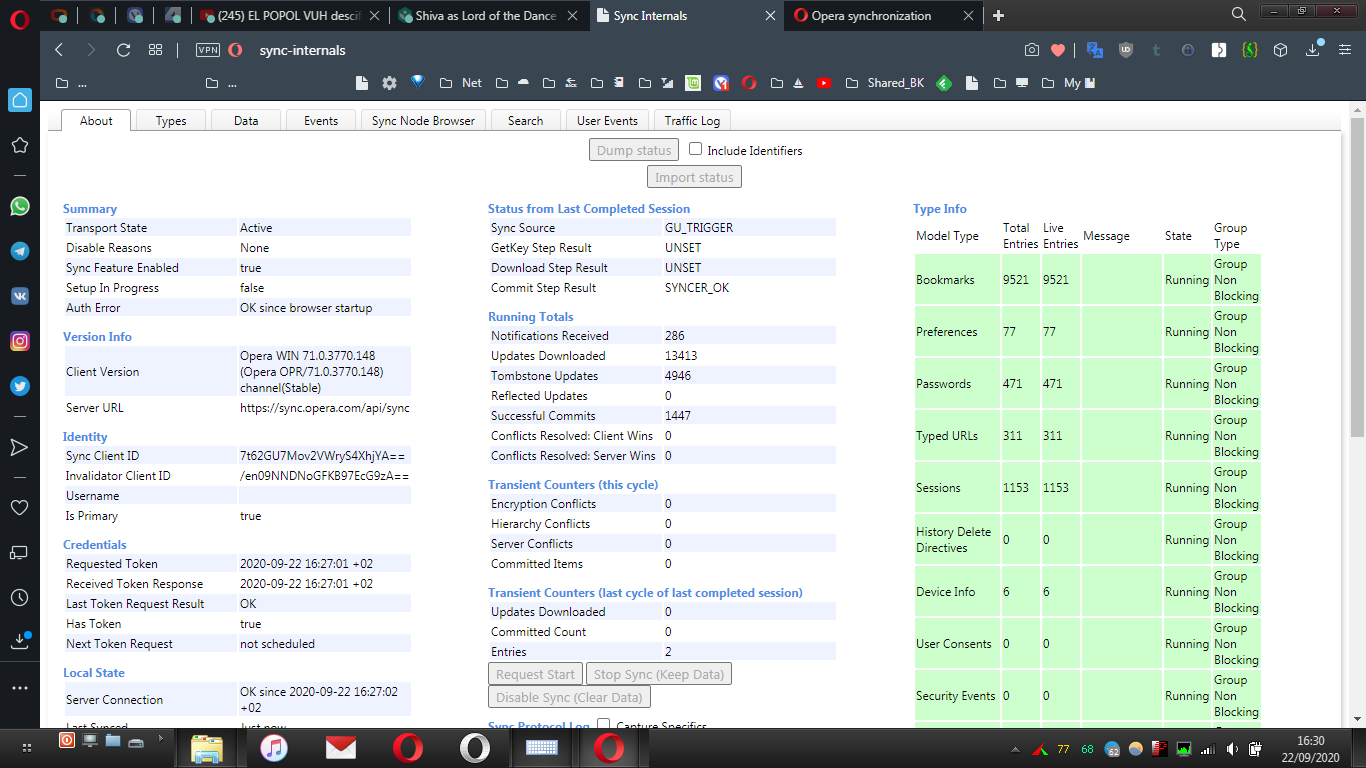Open File Explorer in the taskbar

207,747
